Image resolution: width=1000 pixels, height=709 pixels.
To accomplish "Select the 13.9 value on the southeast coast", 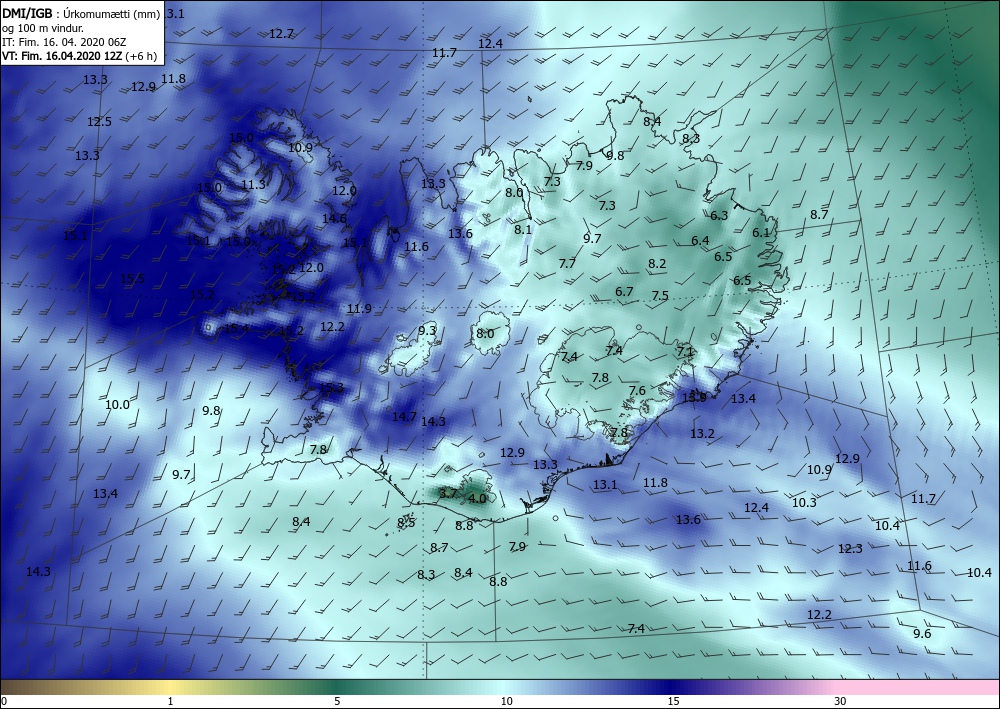I will [694, 397].
